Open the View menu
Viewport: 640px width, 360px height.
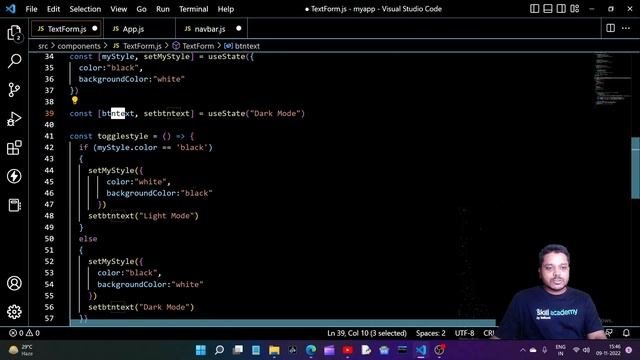118,9
